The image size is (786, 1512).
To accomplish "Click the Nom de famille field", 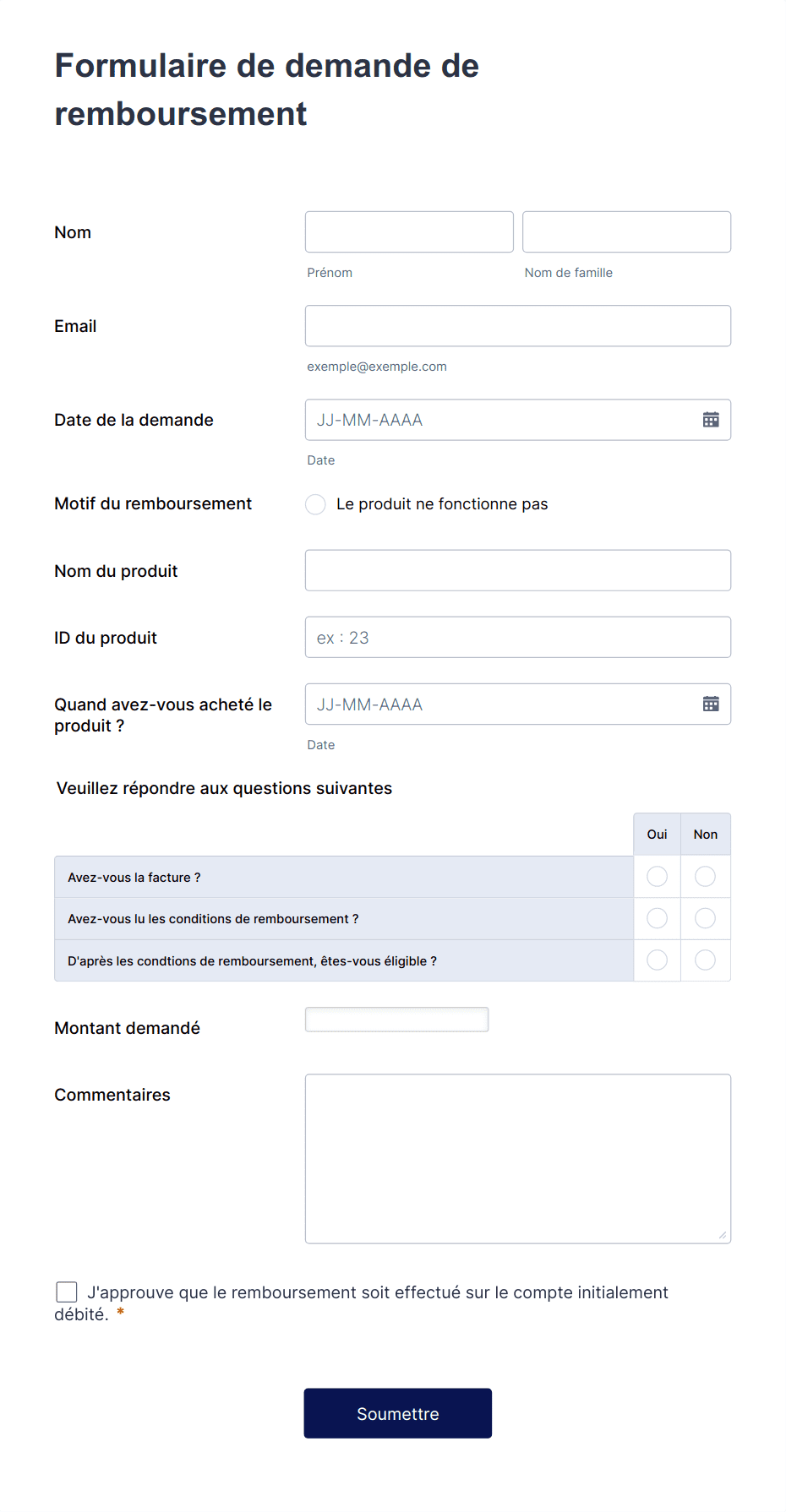I will (625, 231).
